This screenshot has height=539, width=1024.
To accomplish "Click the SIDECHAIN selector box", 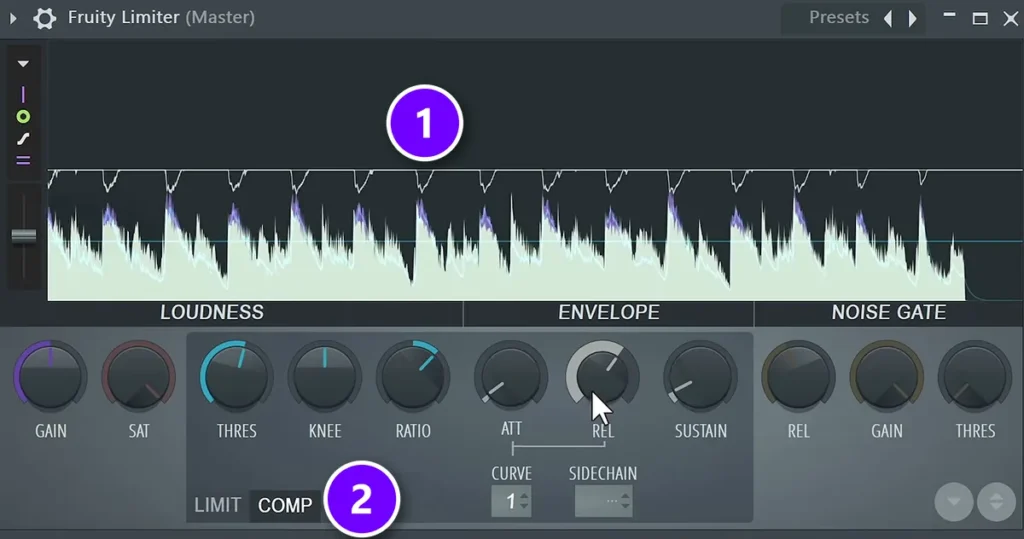I will (x=603, y=502).
